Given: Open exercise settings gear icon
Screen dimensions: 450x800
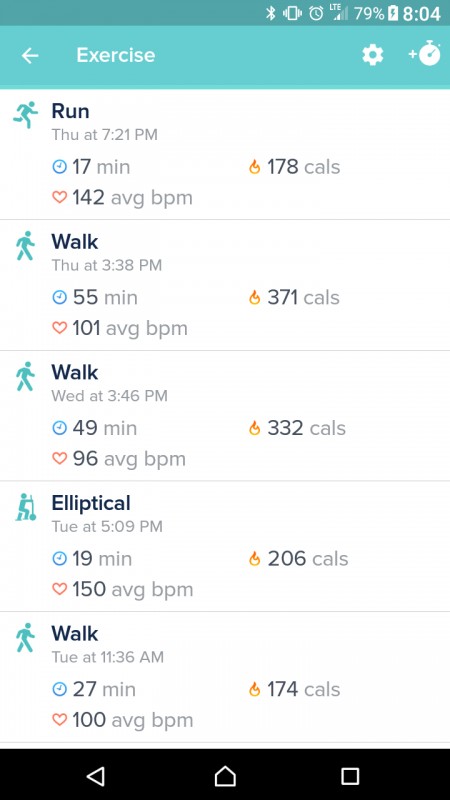Looking at the screenshot, I should click(x=372, y=55).
